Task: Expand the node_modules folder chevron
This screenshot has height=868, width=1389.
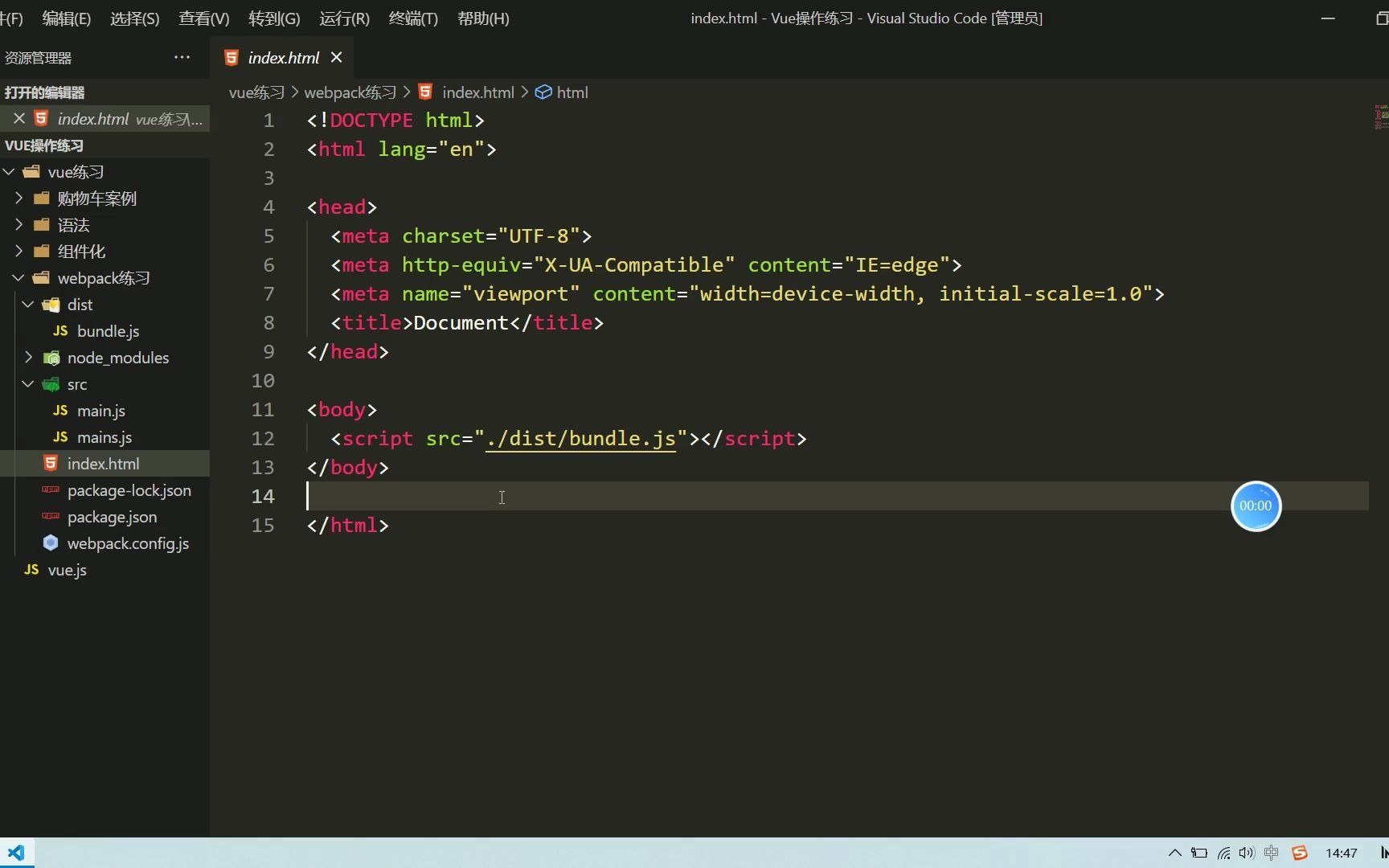Action: pyautogui.click(x=28, y=358)
